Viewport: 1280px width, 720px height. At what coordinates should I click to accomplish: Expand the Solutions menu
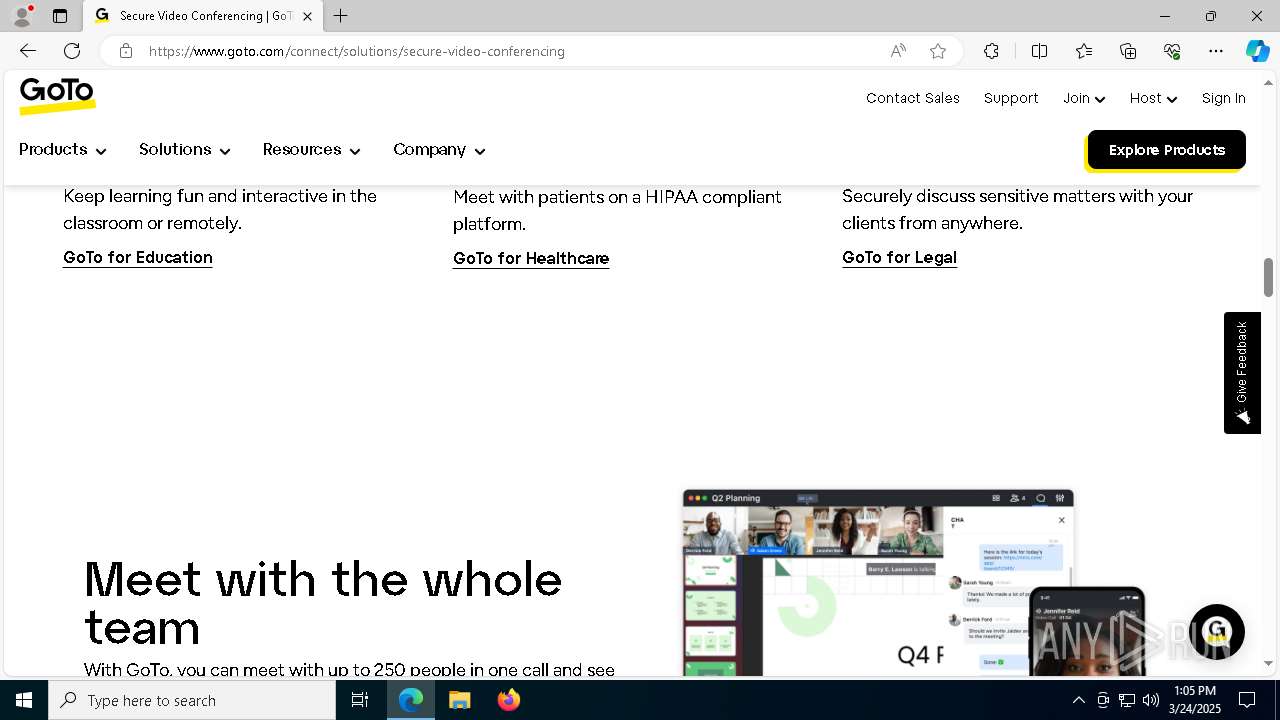(x=185, y=150)
